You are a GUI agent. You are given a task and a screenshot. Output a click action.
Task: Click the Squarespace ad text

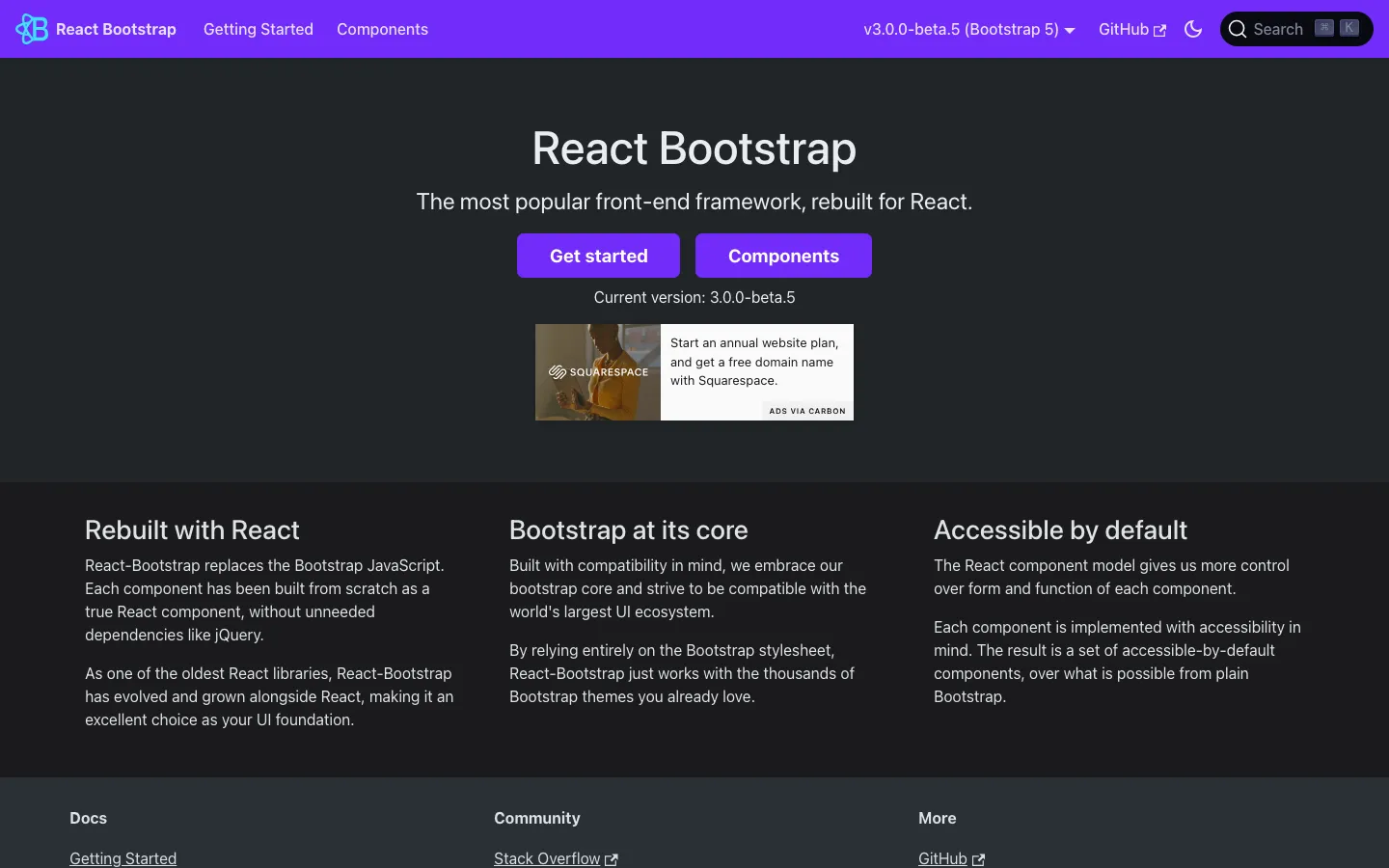(x=754, y=362)
